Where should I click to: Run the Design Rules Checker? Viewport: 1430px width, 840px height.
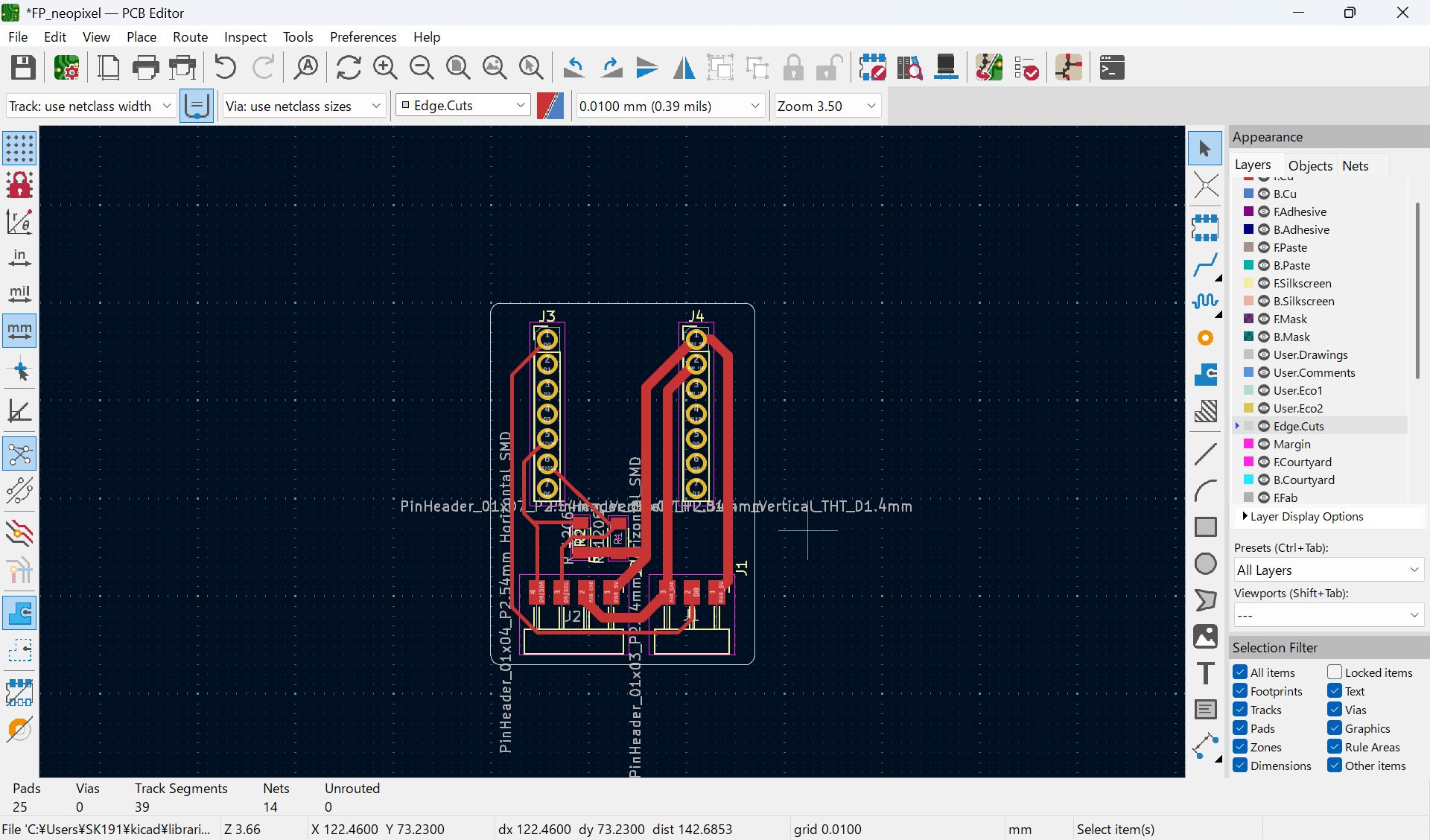coord(1026,68)
